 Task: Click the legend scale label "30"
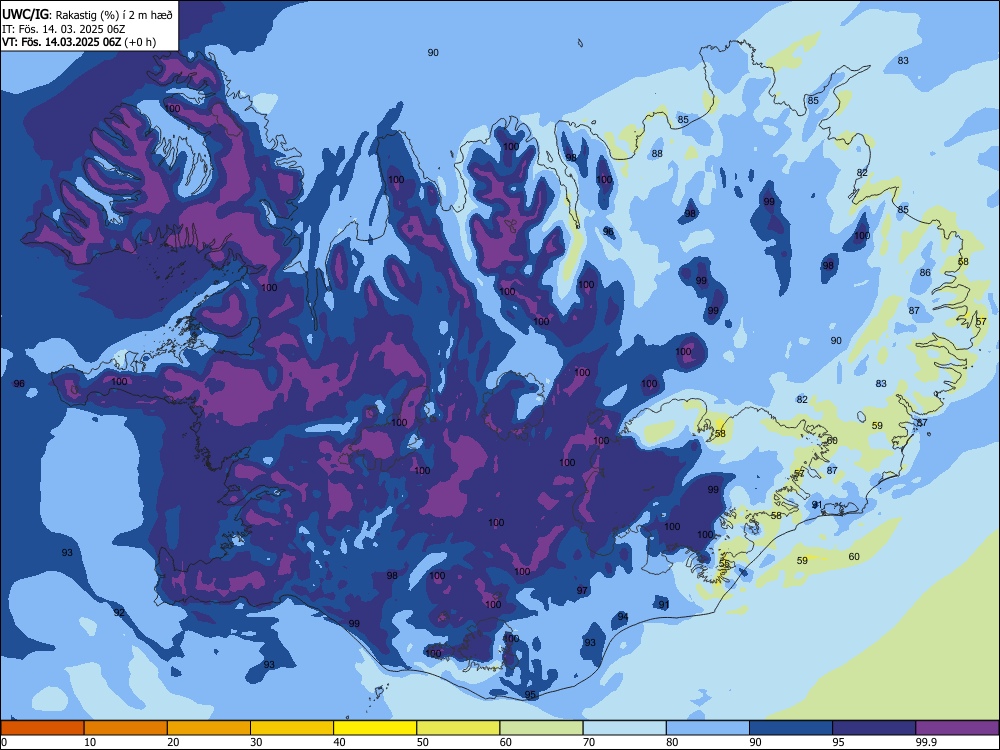click(256, 742)
